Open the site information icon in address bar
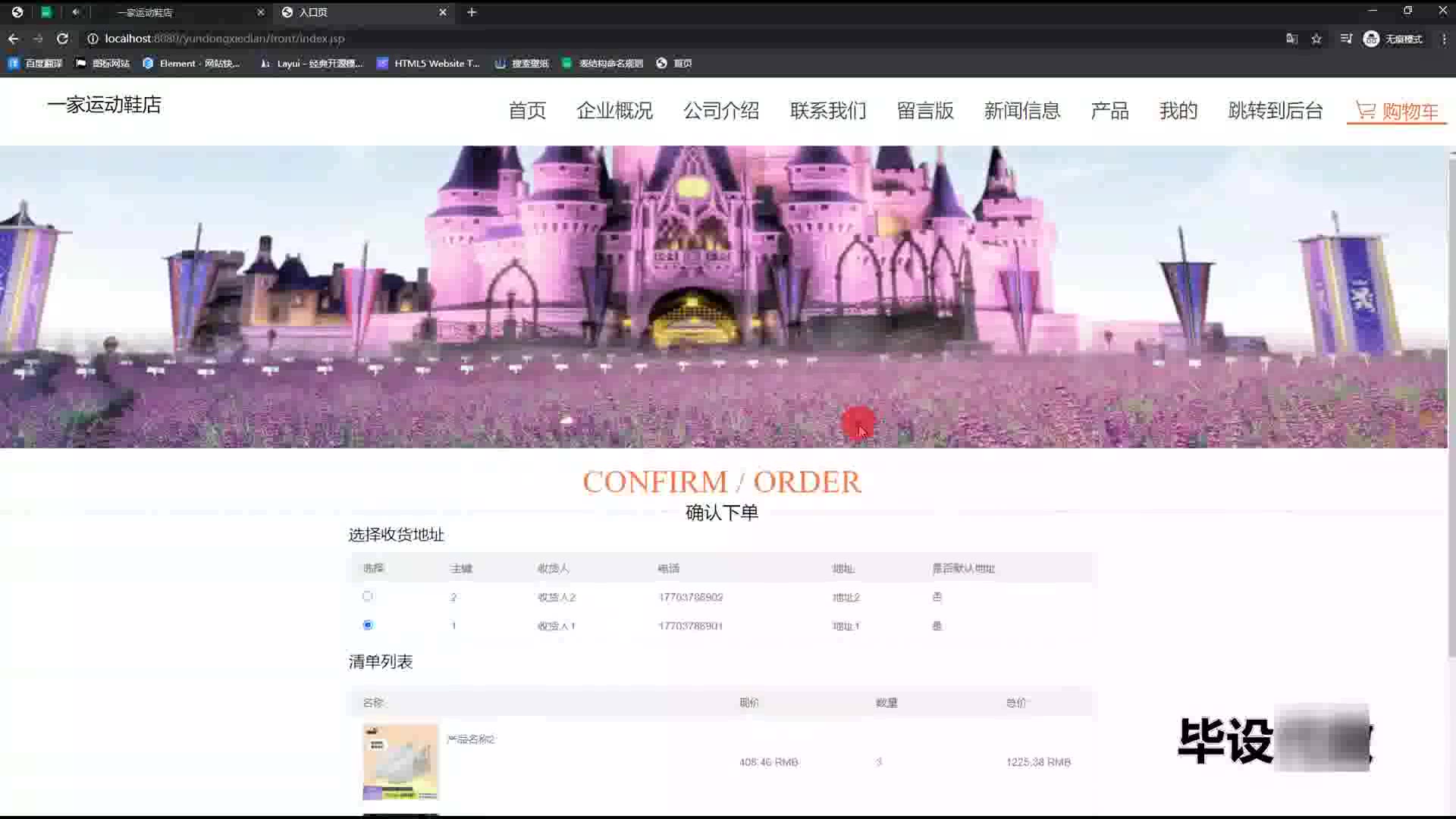Screen dimensions: 1456x819 pyautogui.click(x=93, y=39)
